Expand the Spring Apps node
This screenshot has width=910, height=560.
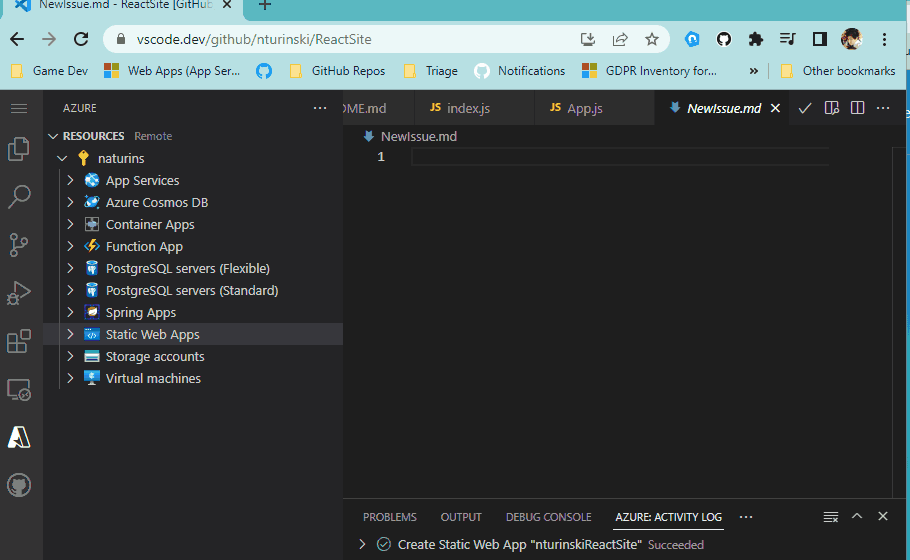[x=70, y=312]
